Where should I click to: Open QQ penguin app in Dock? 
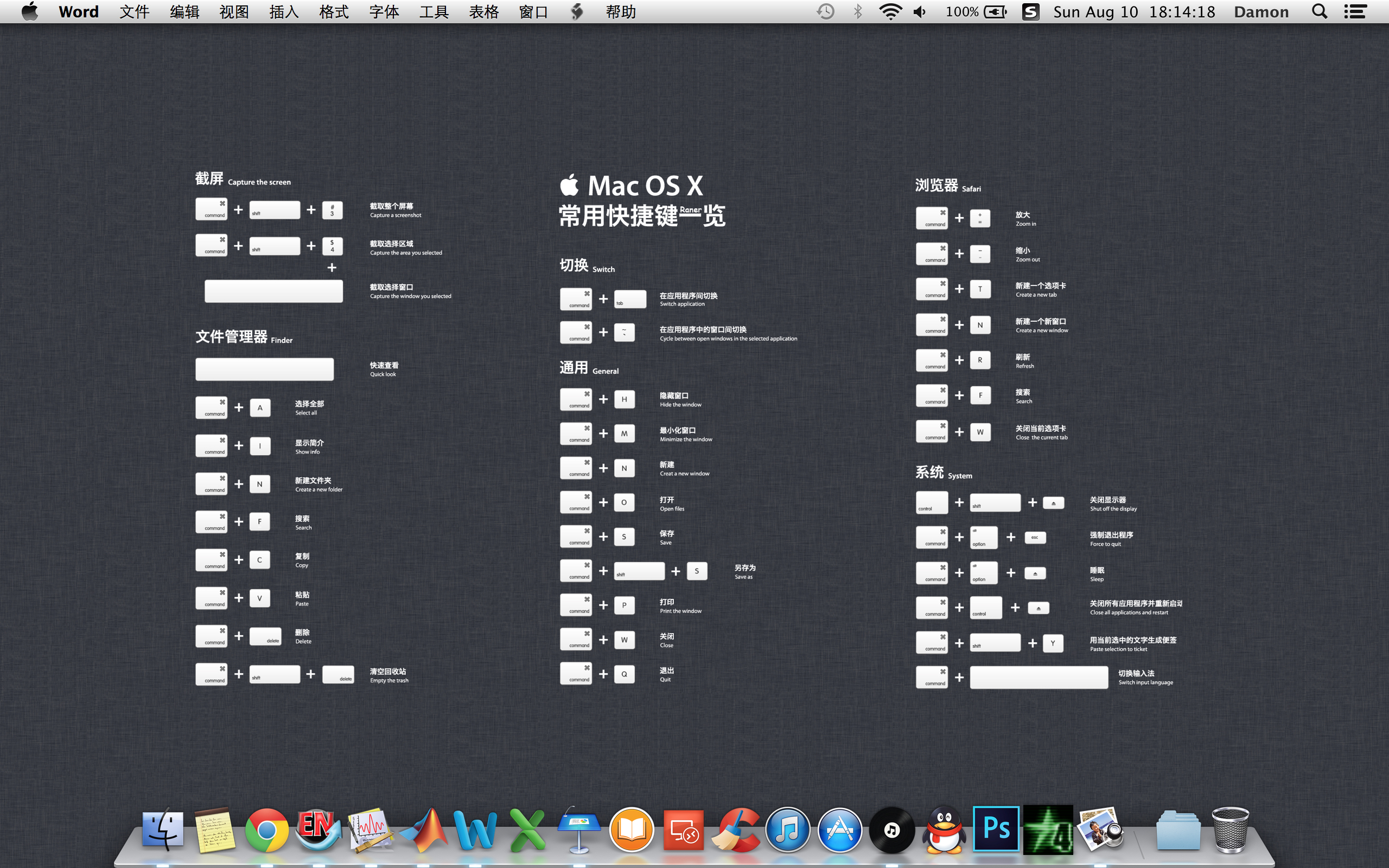(944, 830)
